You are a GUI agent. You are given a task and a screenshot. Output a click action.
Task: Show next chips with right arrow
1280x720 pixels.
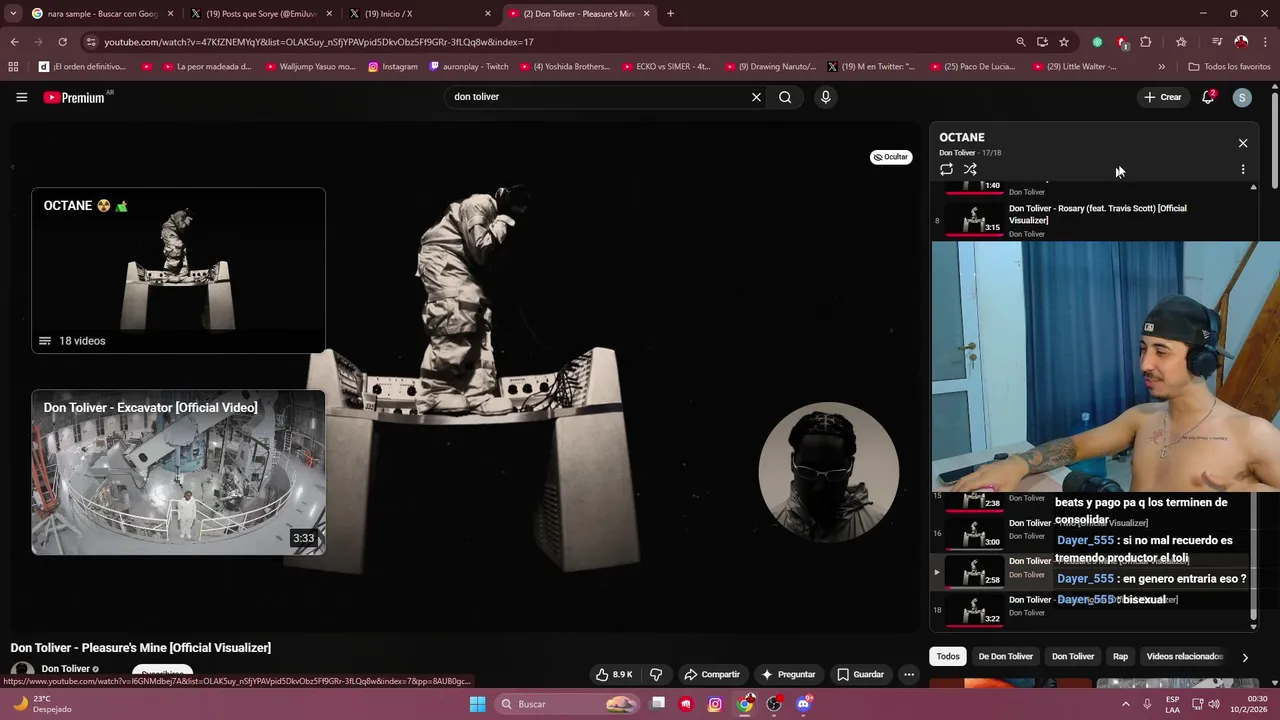click(x=1245, y=657)
